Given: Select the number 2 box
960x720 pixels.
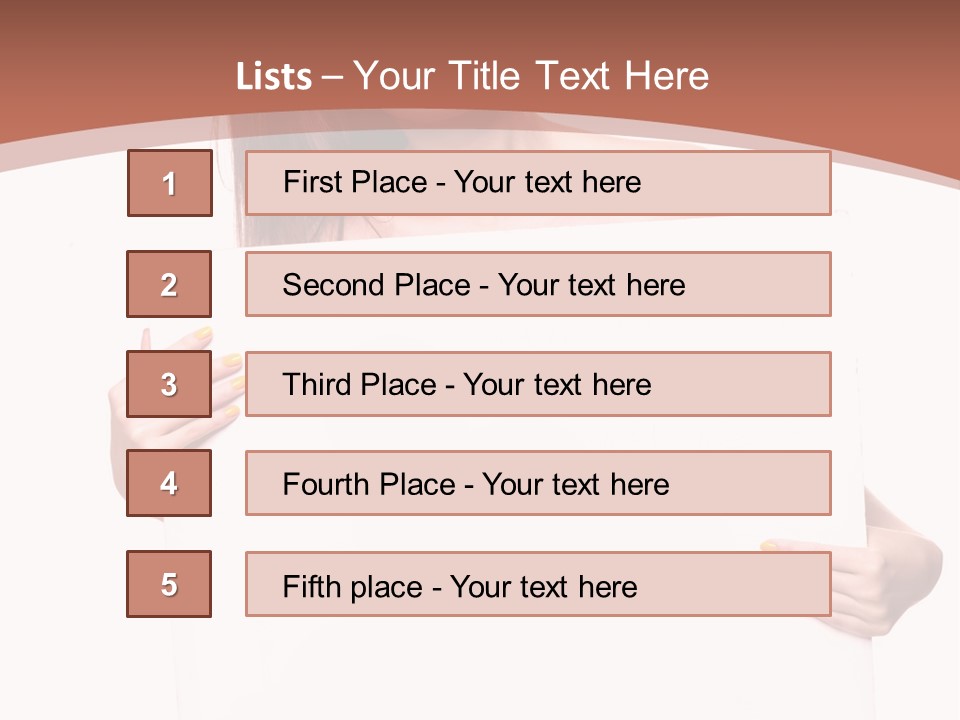Looking at the screenshot, I should pyautogui.click(x=169, y=284).
